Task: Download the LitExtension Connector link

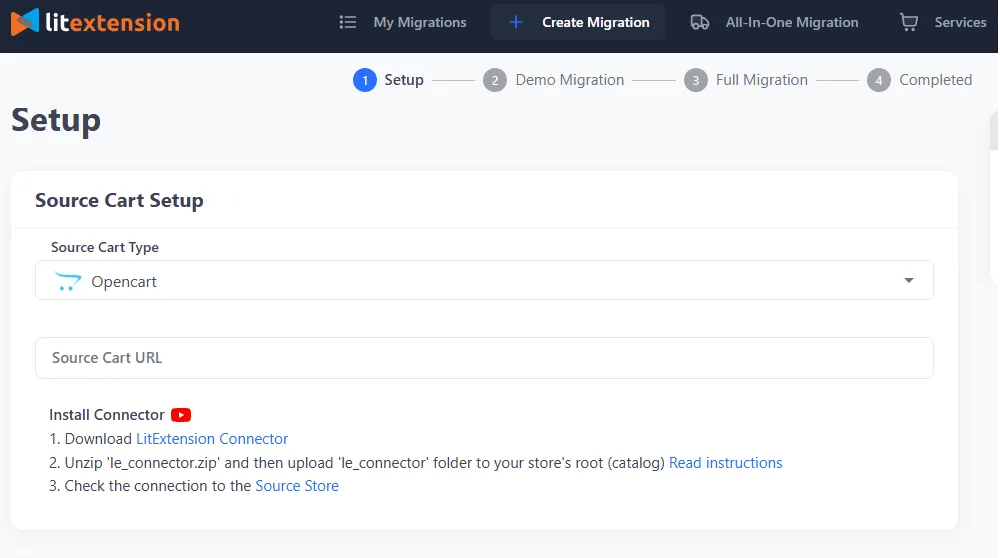Action: tap(212, 439)
